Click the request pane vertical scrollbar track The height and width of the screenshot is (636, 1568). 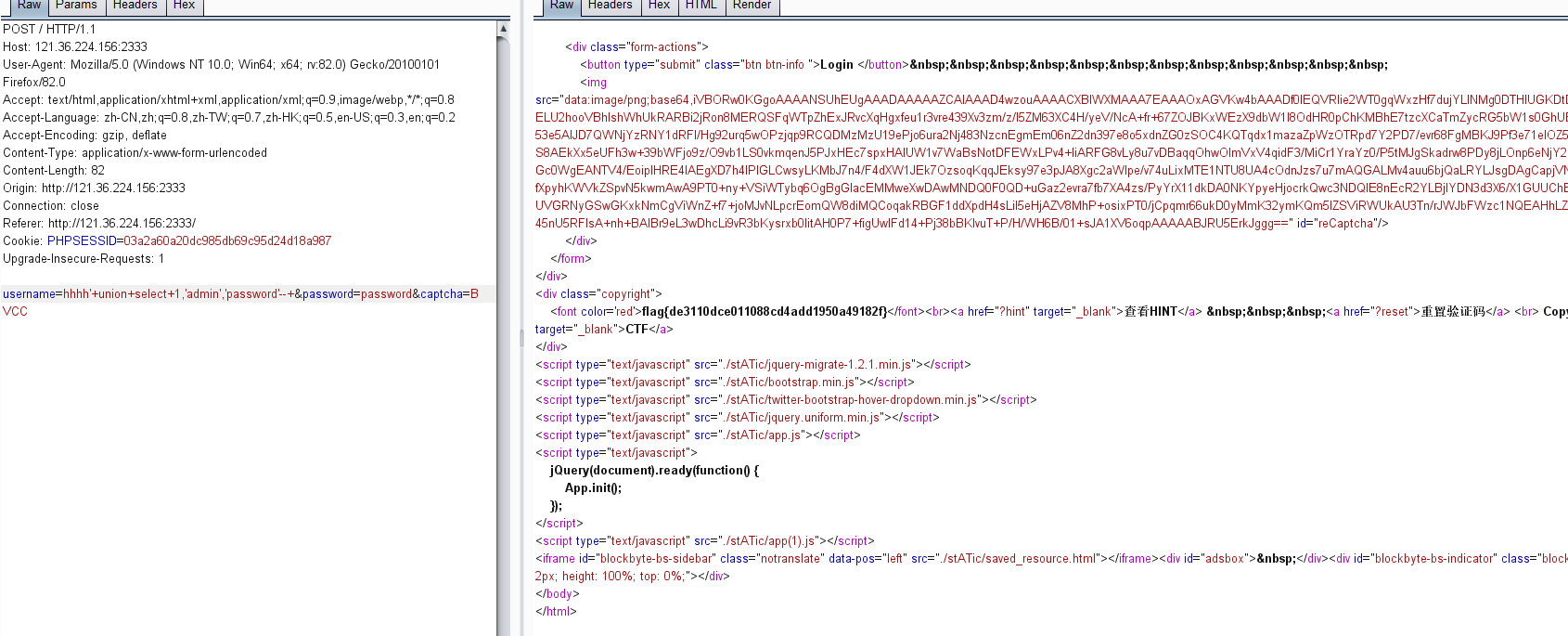[x=503, y=371]
